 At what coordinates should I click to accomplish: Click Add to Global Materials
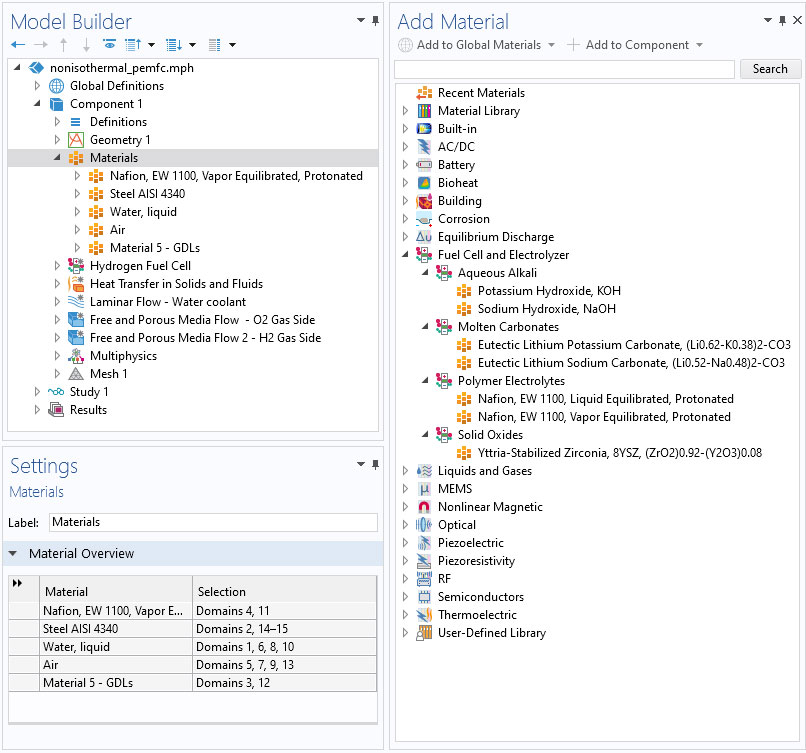(x=475, y=44)
